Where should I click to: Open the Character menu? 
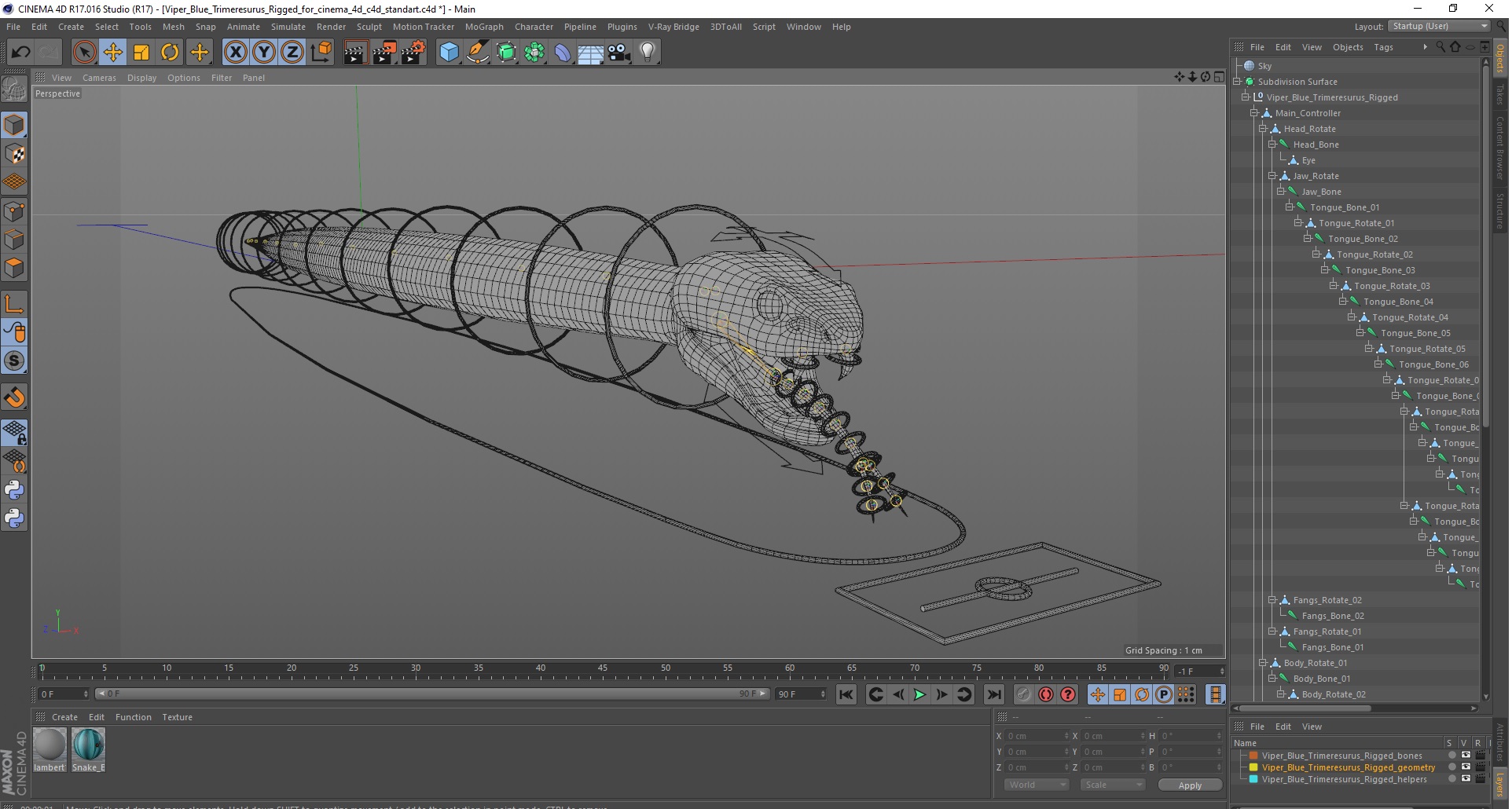(x=534, y=27)
